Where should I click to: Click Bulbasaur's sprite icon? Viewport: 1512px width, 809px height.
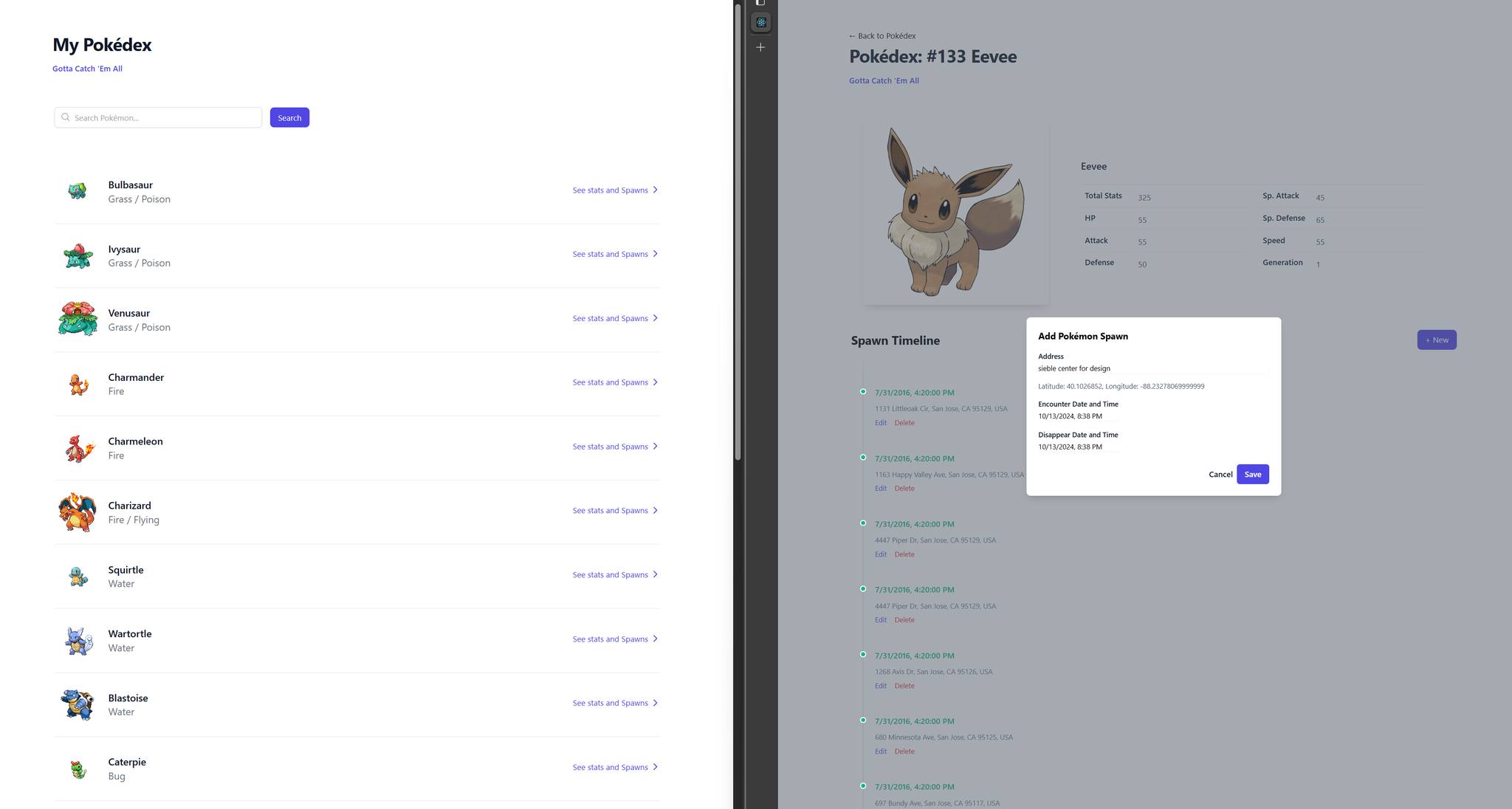pos(78,191)
